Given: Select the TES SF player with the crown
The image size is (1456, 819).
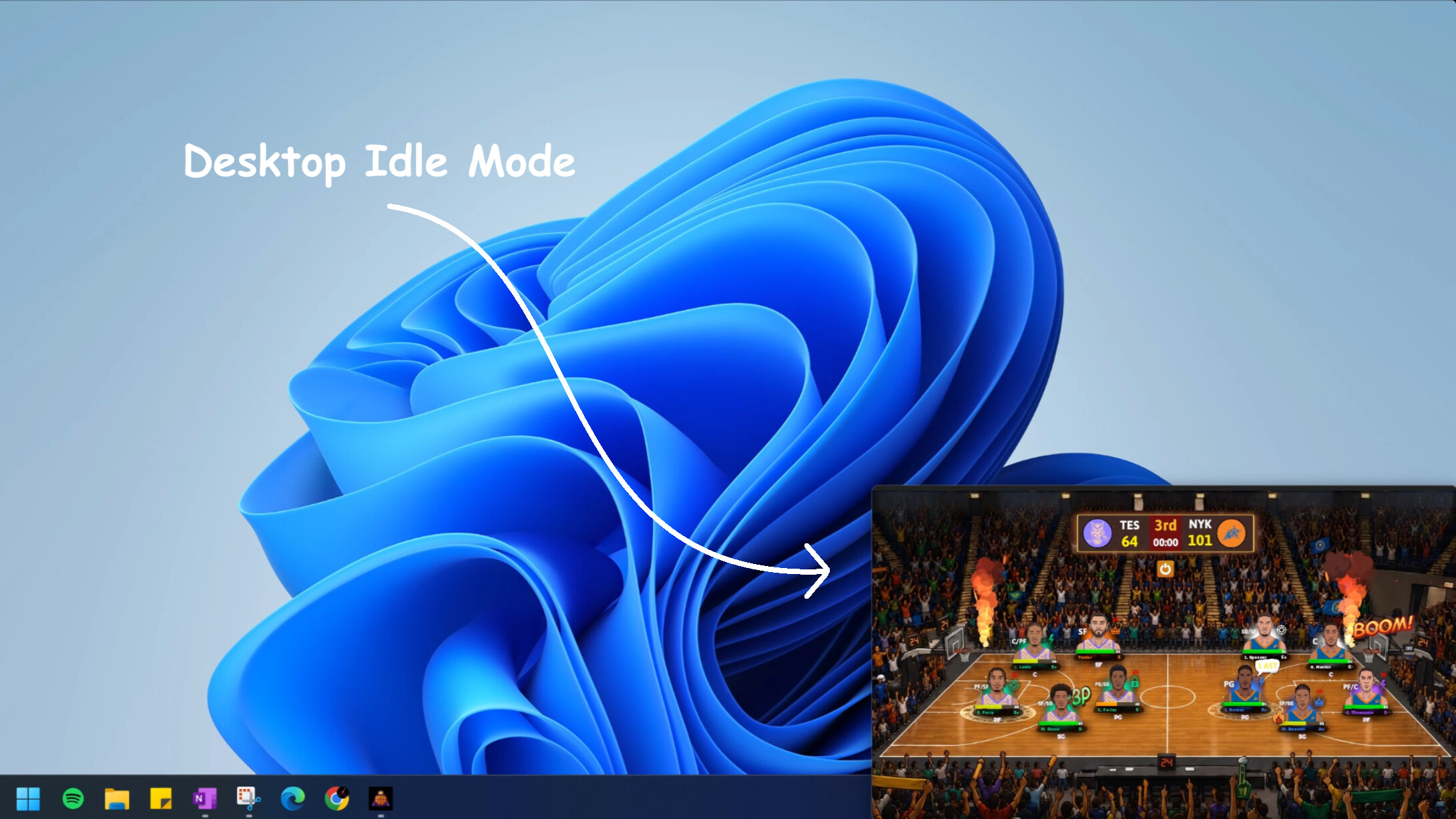Looking at the screenshot, I should pyautogui.click(x=1098, y=630).
